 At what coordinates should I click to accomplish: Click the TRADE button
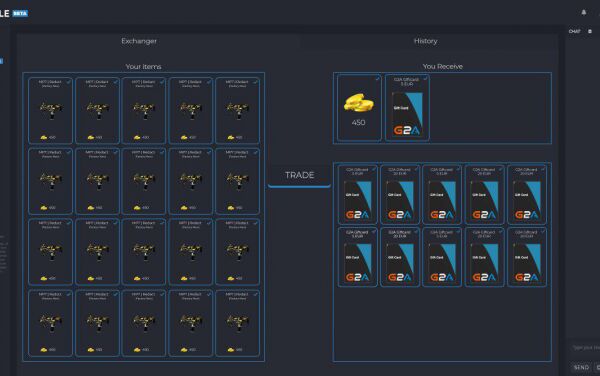point(299,176)
